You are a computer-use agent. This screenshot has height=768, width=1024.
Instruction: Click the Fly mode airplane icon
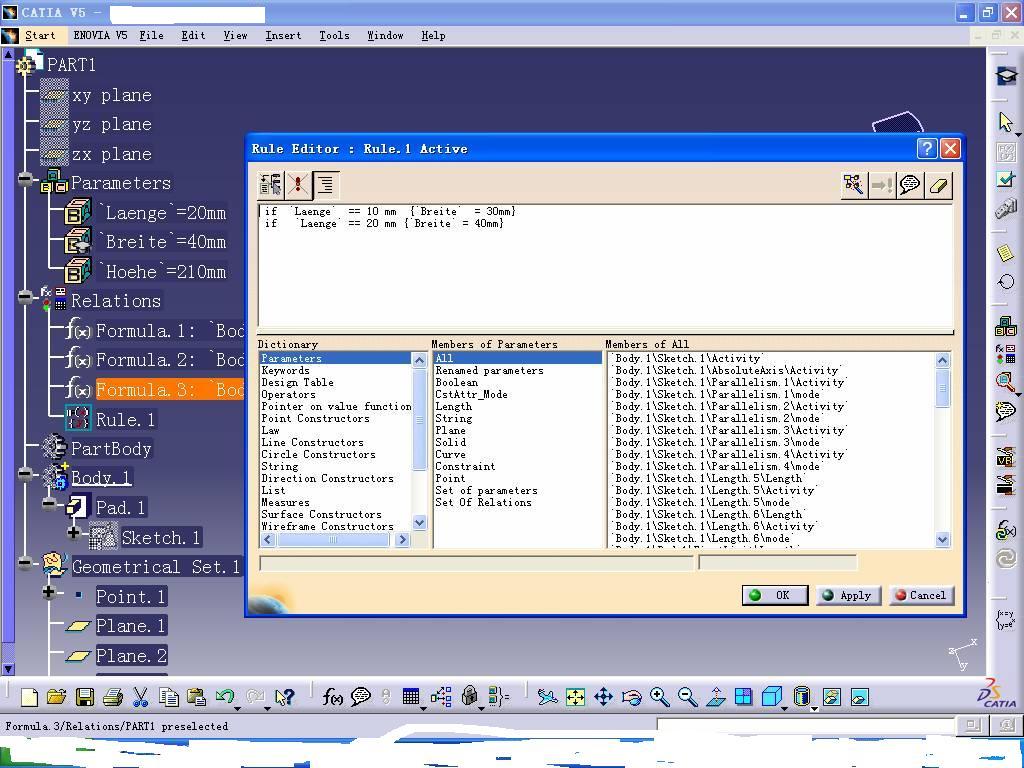(547, 697)
